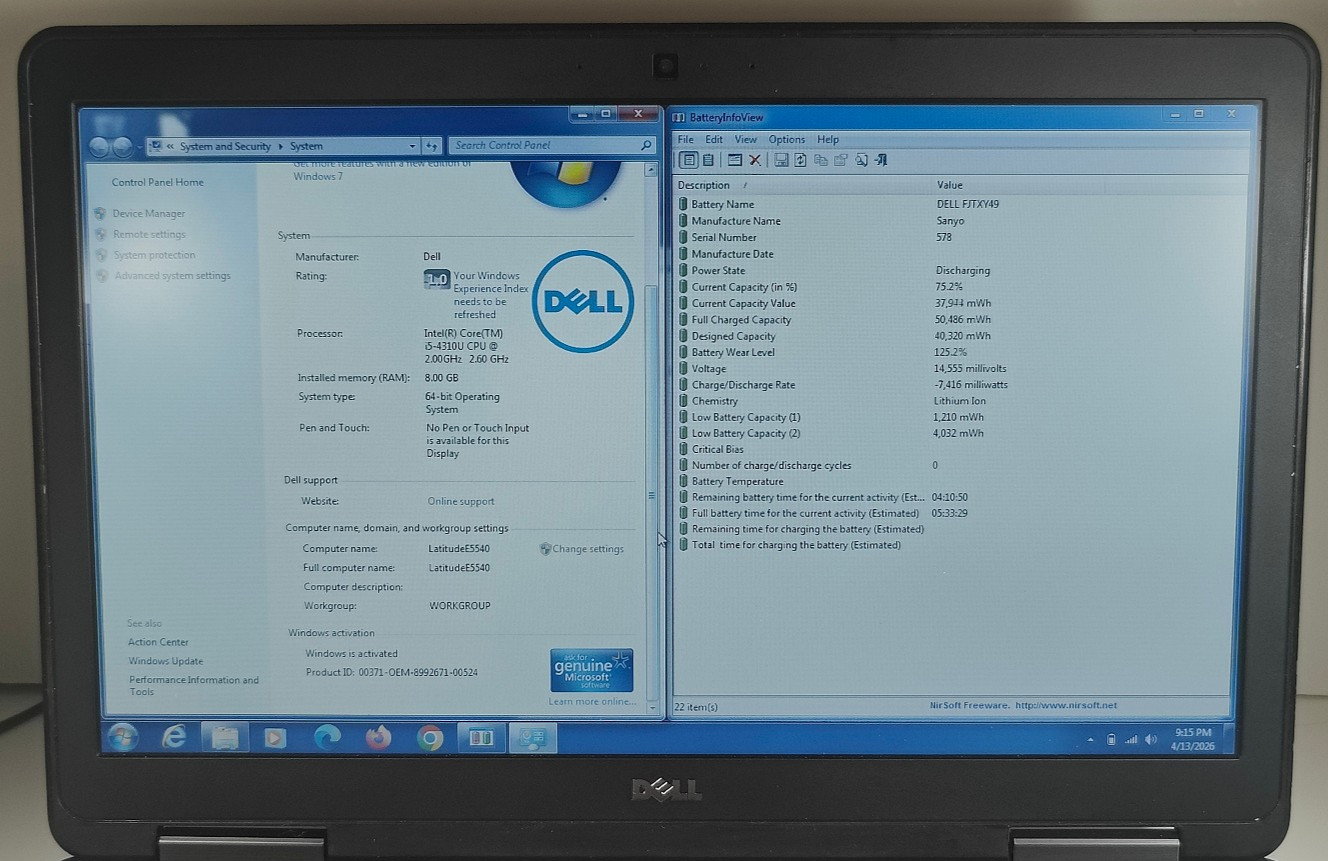Image resolution: width=1328 pixels, height=861 pixels.
Task: Click Change settings link
Action: point(588,549)
